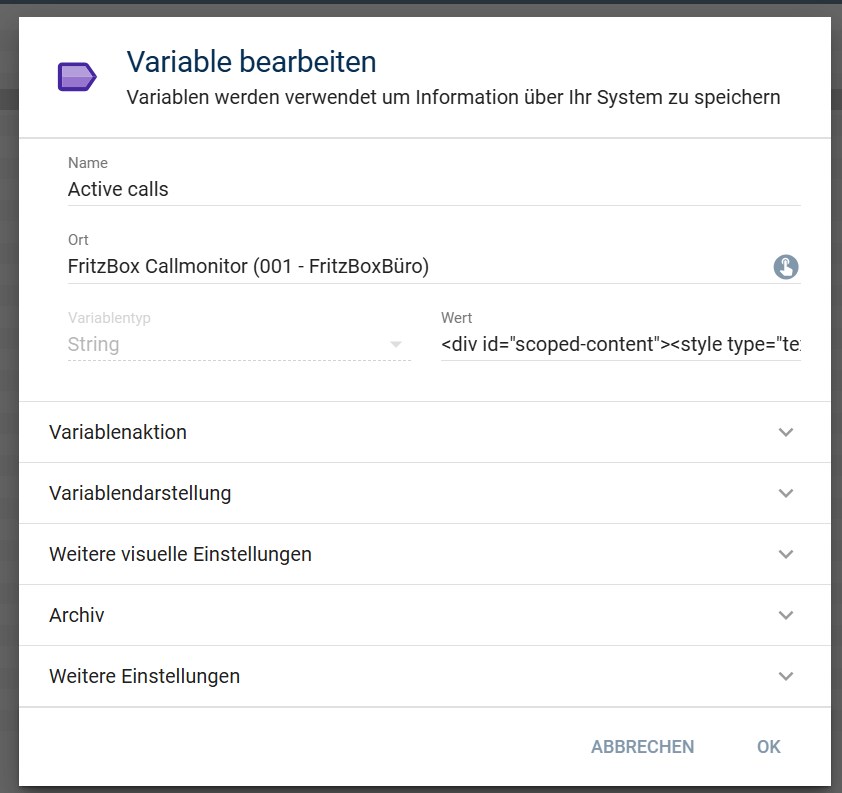The image size is (842, 793).
Task: Open the Variablentyp String dropdown
Action: point(228,345)
